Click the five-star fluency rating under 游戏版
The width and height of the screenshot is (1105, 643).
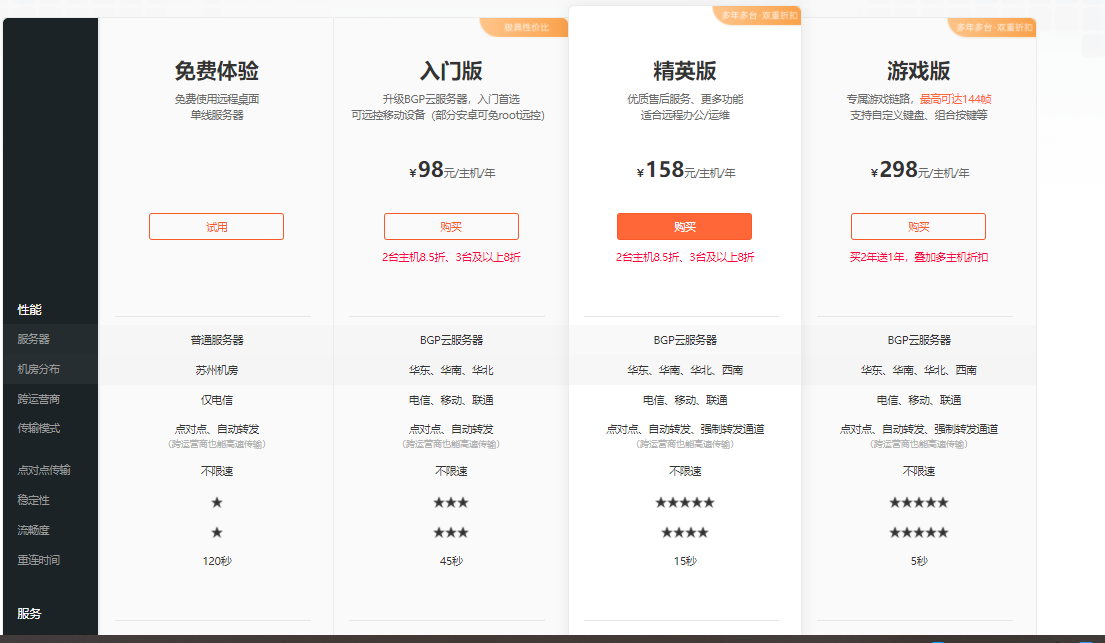[x=918, y=533]
